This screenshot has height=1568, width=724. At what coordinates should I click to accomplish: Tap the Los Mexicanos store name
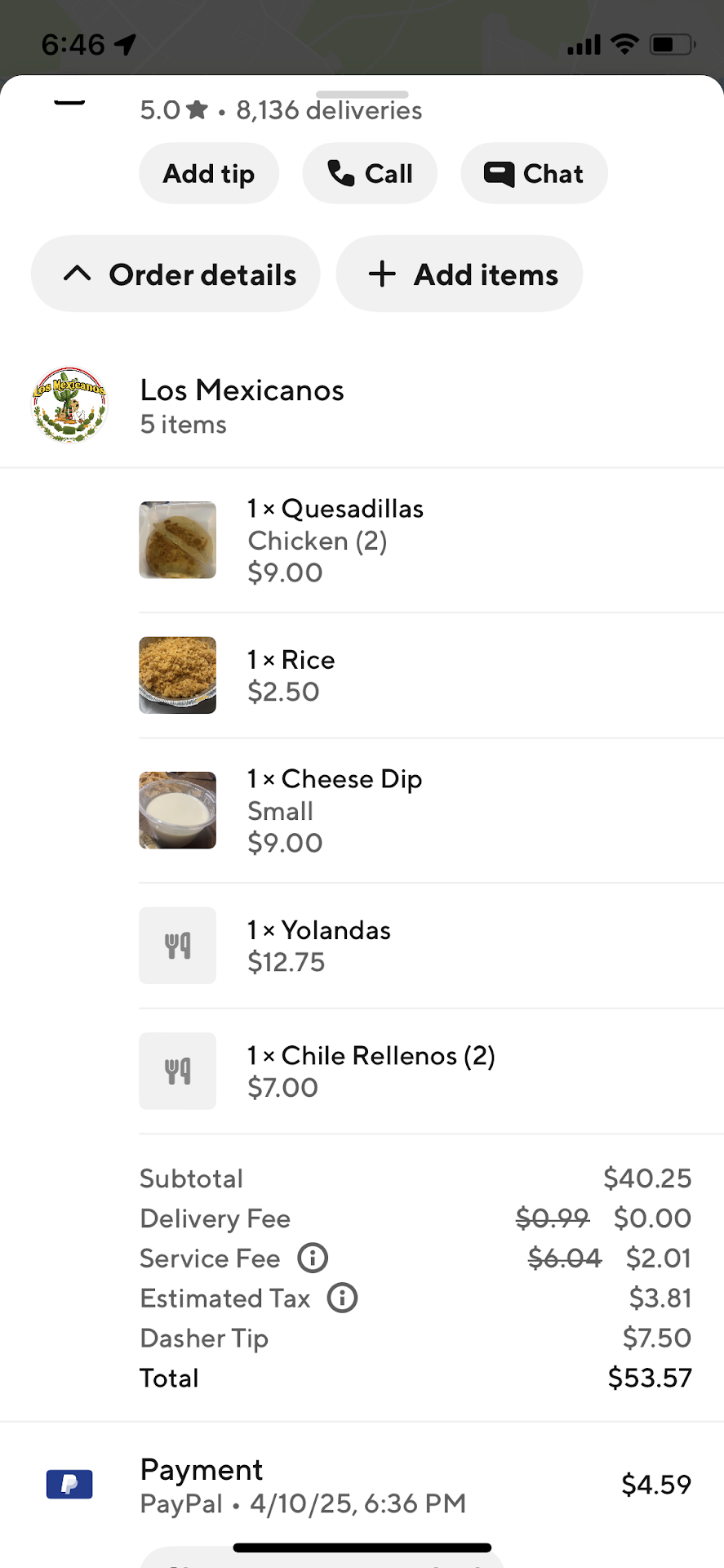point(242,390)
